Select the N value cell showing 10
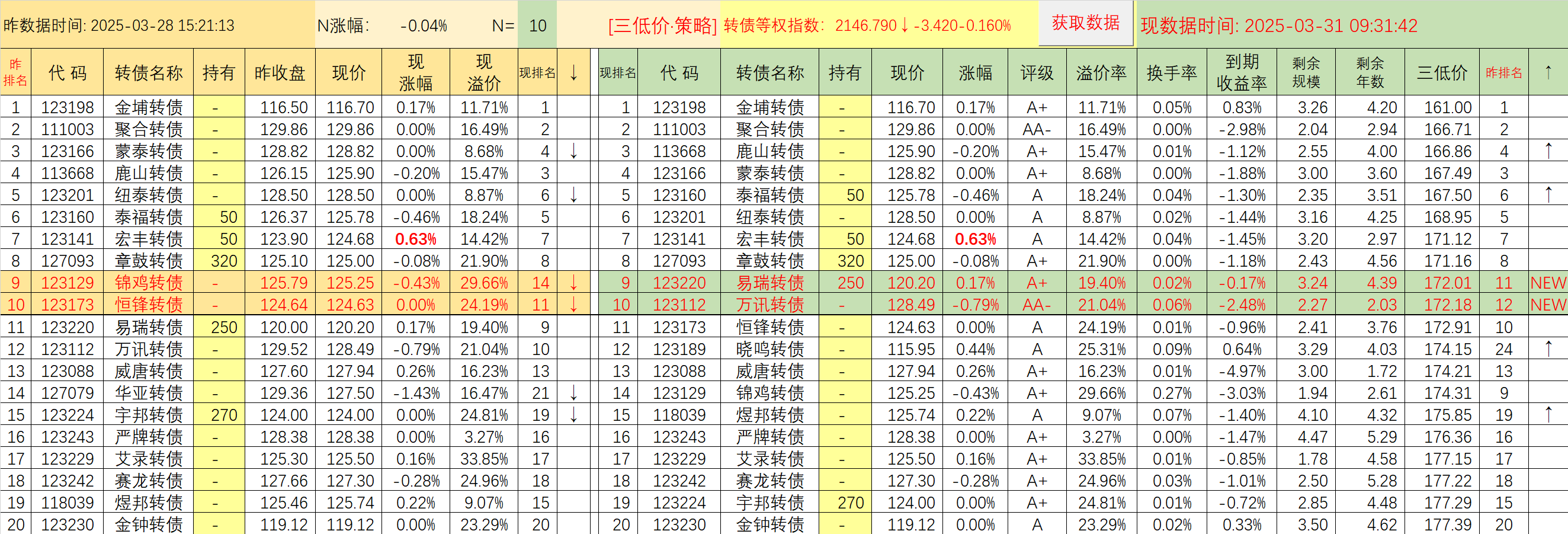The image size is (1568, 534). [x=537, y=25]
